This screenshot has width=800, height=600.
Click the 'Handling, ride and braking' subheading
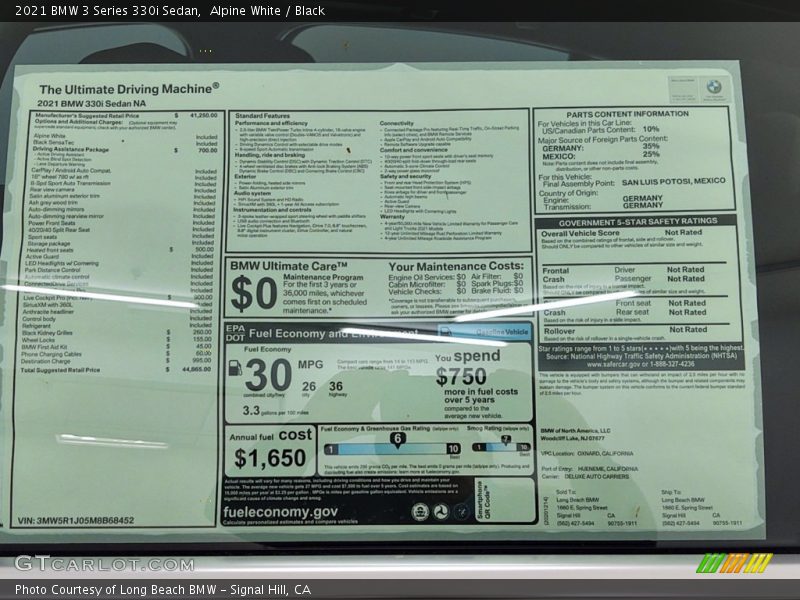269,155
